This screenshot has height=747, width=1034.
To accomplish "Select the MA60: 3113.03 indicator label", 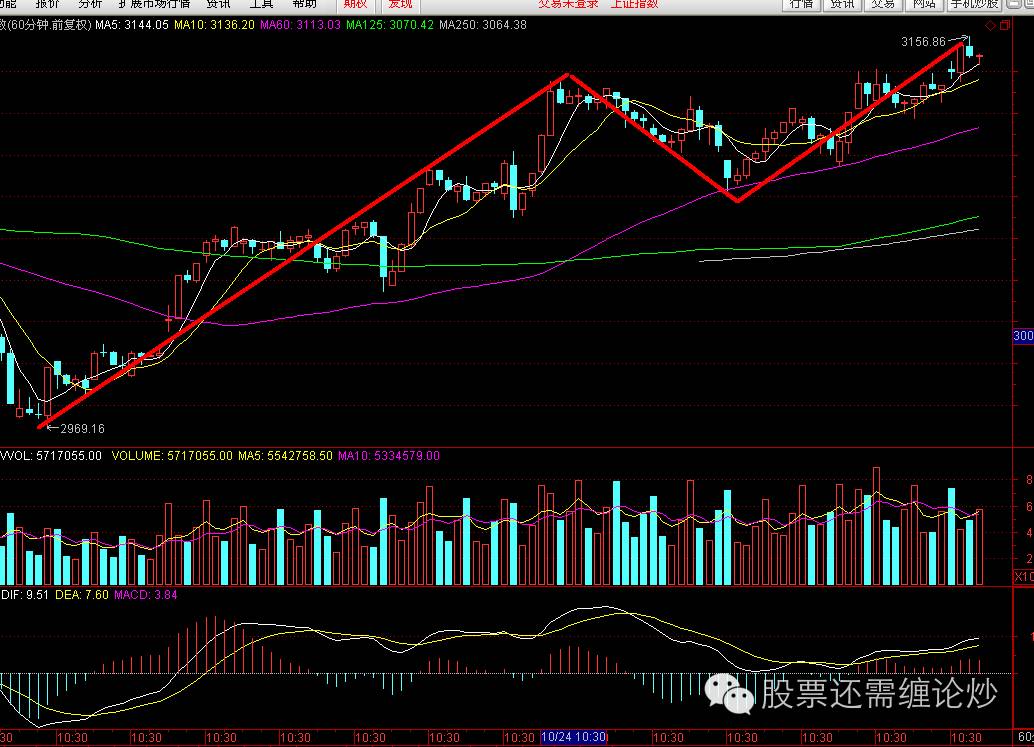I will (x=300, y=25).
